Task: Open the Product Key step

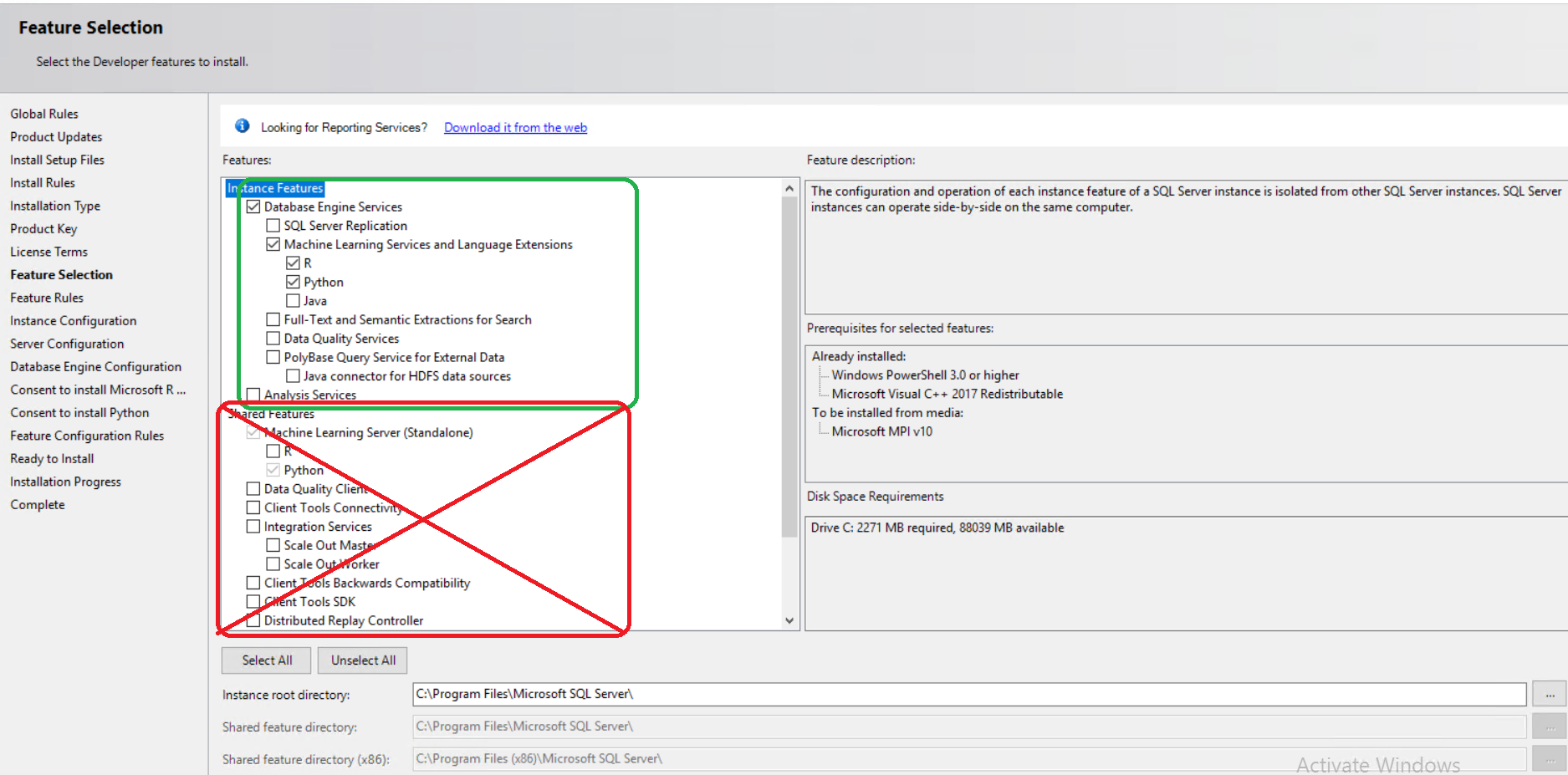Action: (43, 229)
